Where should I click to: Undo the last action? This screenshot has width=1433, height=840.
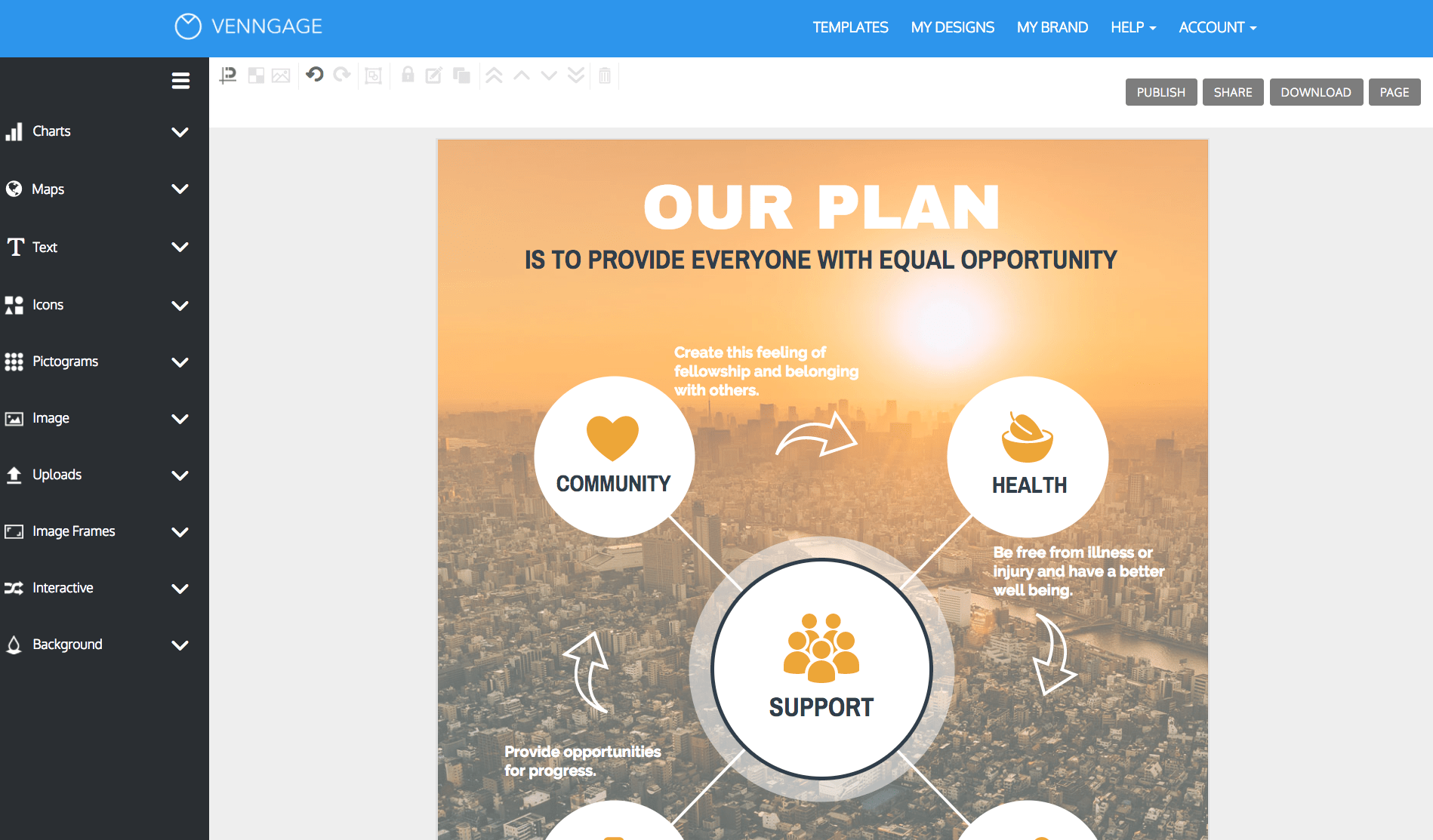[x=315, y=75]
